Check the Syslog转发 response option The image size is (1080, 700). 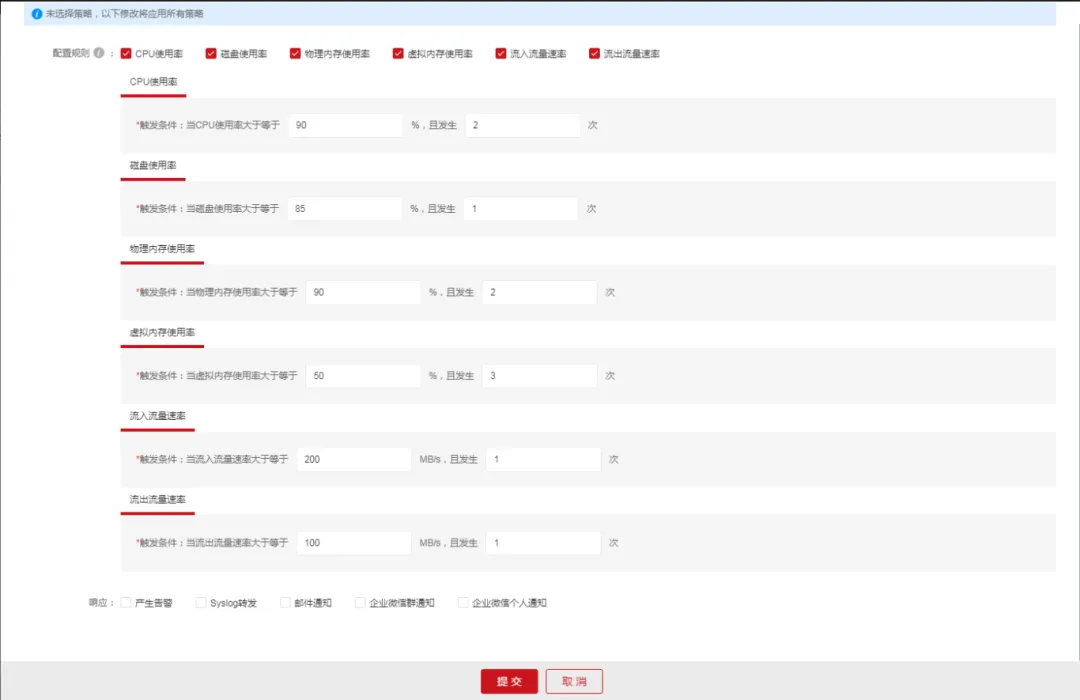click(x=201, y=603)
